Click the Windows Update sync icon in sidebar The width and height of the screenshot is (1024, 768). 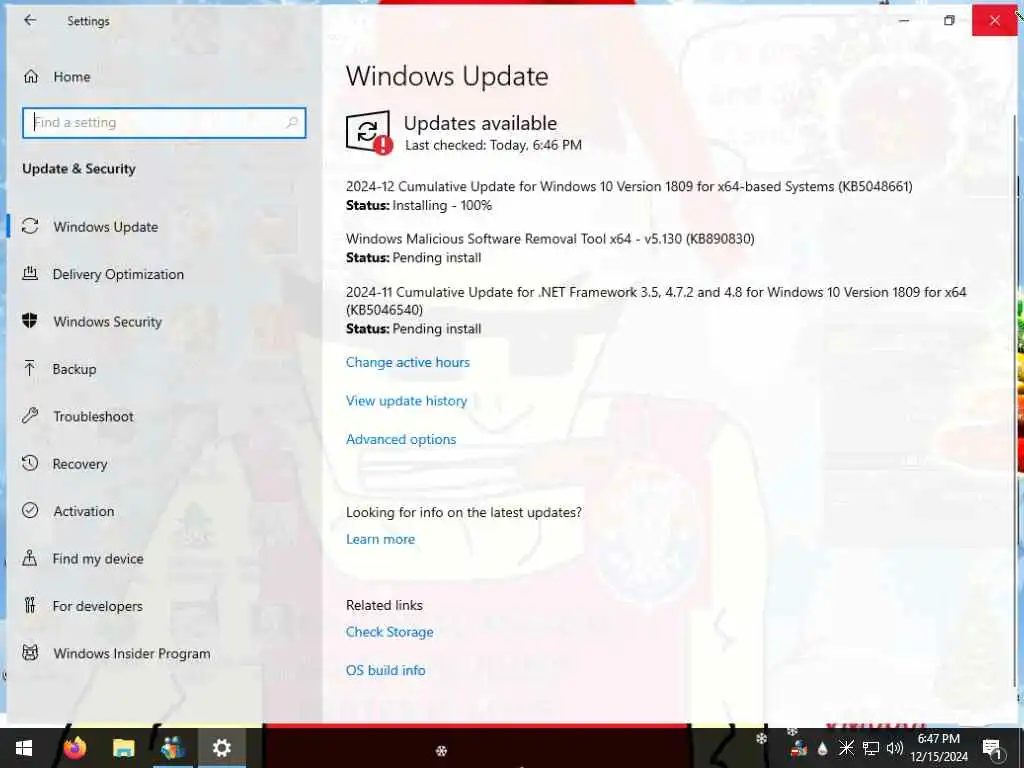click(x=30, y=226)
